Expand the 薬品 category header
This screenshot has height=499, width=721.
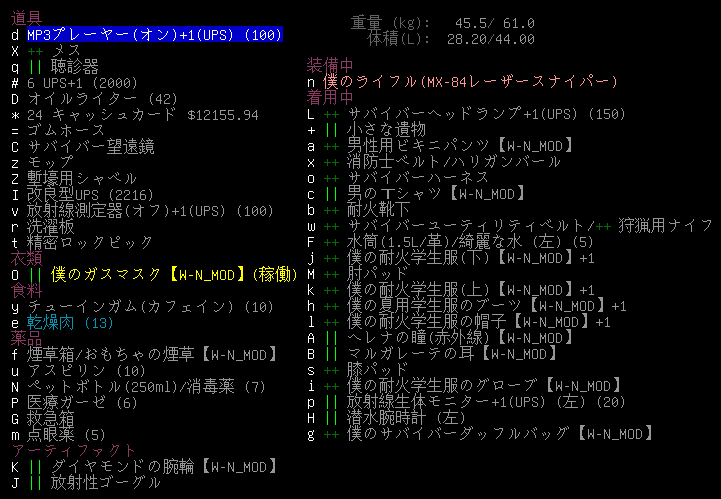point(26,338)
